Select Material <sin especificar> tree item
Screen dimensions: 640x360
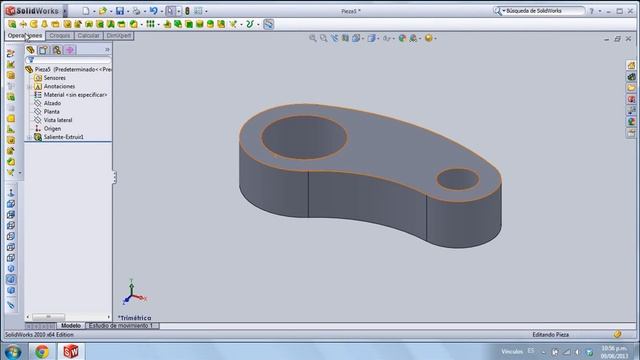(71, 95)
